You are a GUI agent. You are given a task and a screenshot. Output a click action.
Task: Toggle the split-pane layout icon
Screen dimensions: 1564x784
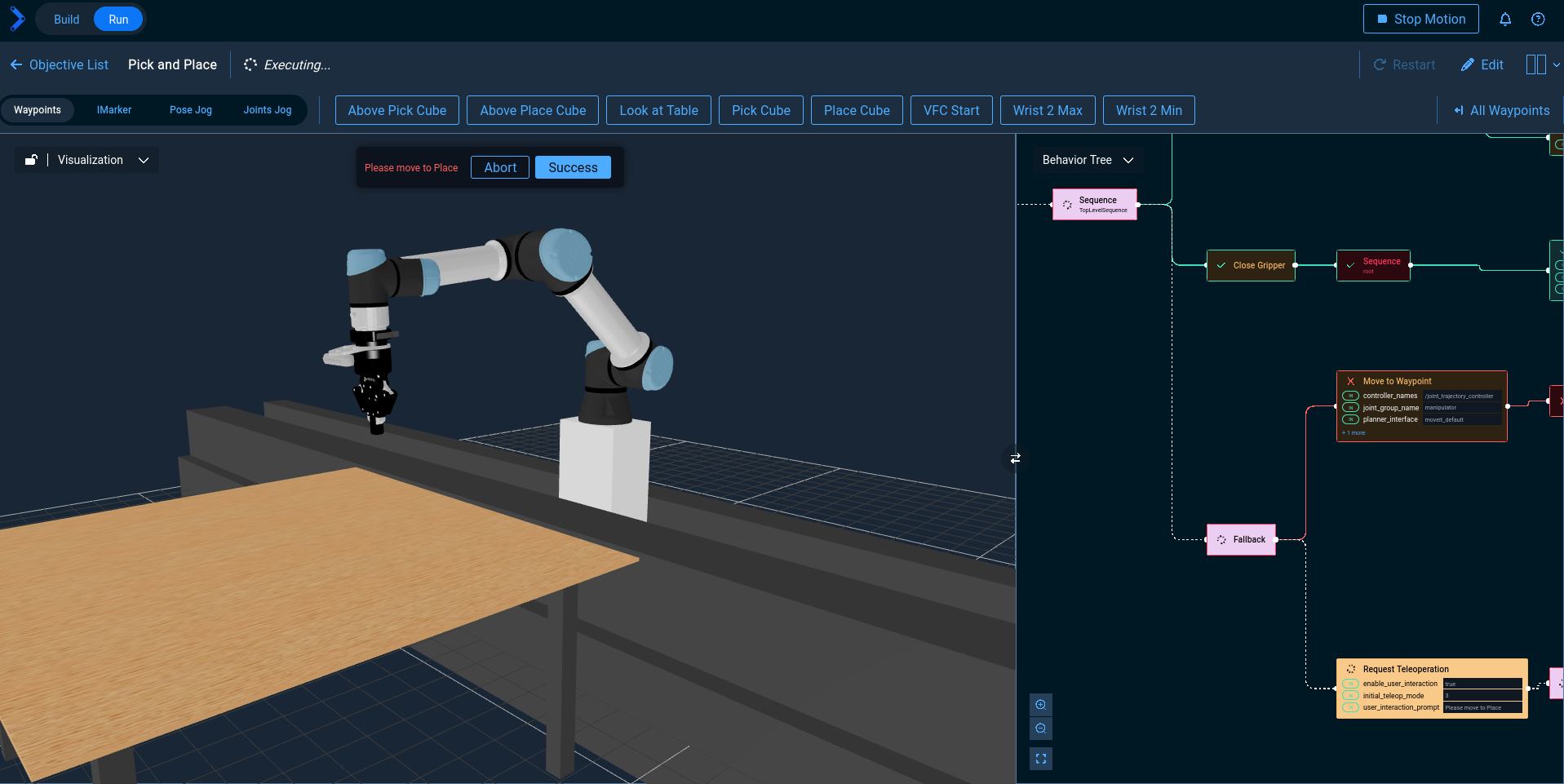[x=1535, y=64]
